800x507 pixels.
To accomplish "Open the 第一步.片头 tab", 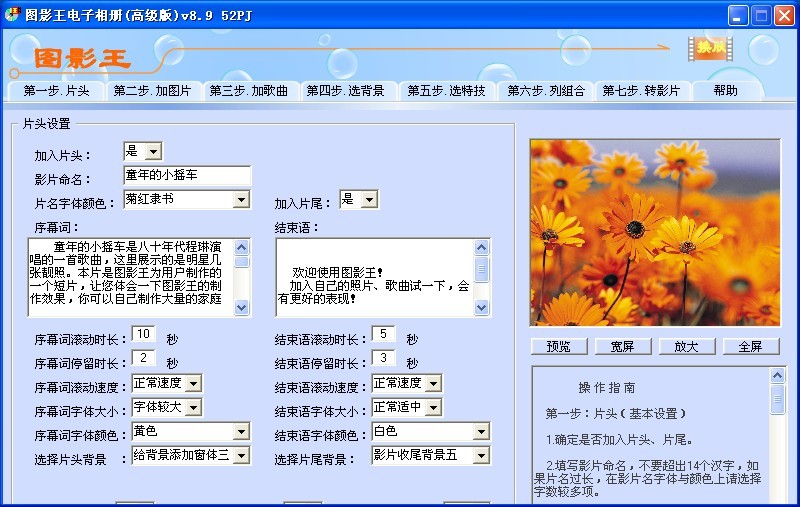I will point(56,91).
